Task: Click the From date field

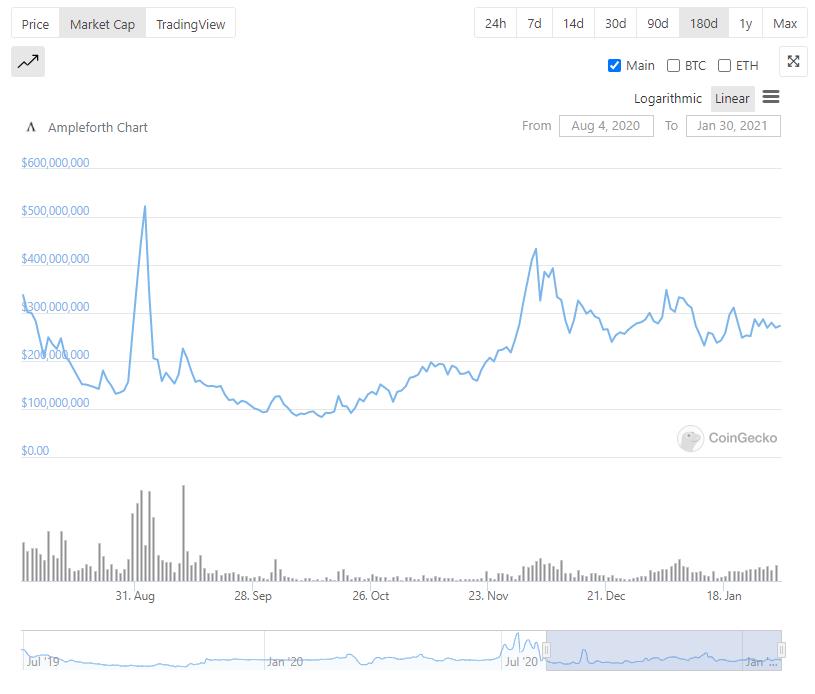Action: coord(605,126)
